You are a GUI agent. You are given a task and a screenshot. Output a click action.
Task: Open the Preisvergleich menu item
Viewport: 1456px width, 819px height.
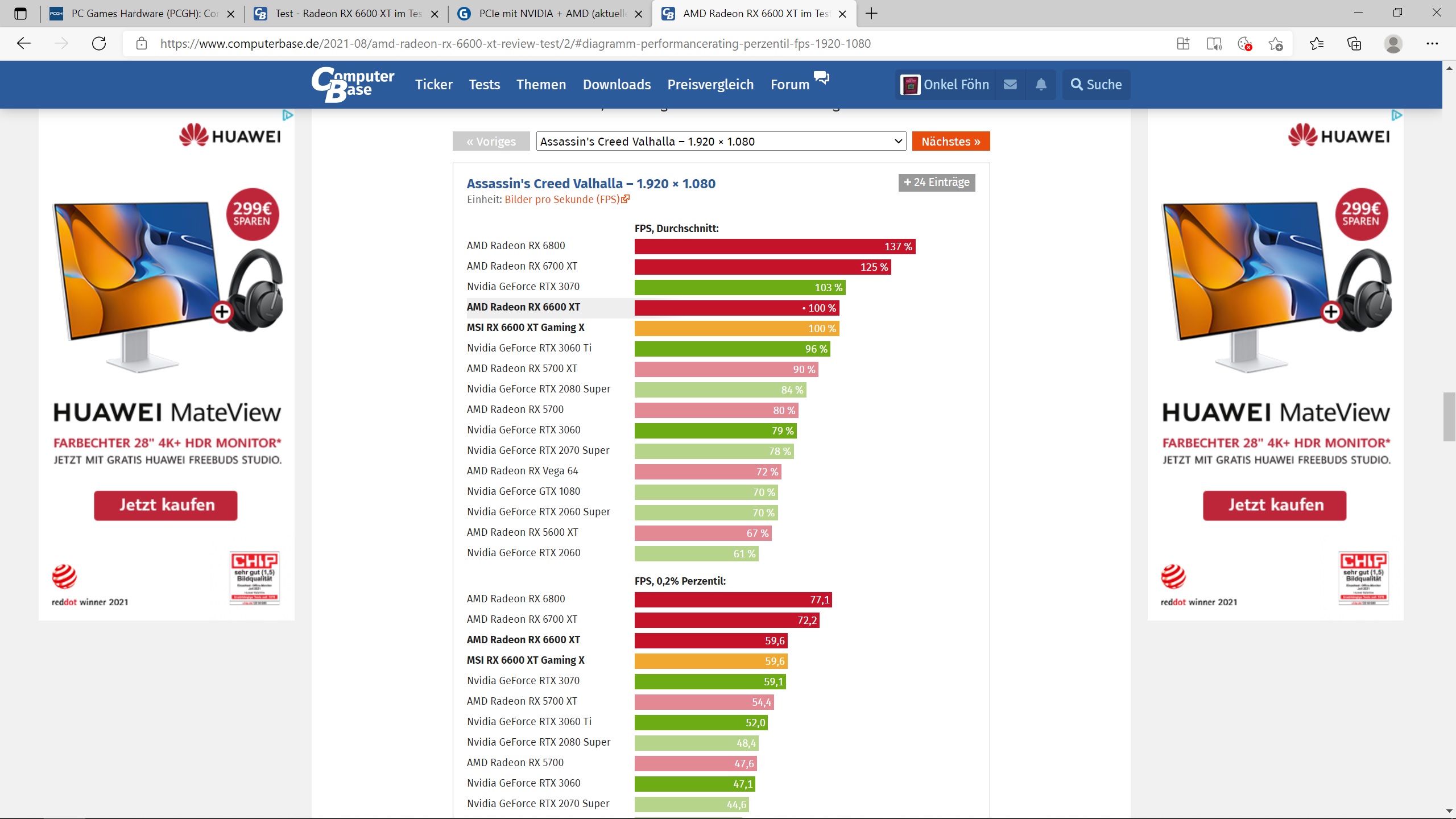click(x=710, y=85)
